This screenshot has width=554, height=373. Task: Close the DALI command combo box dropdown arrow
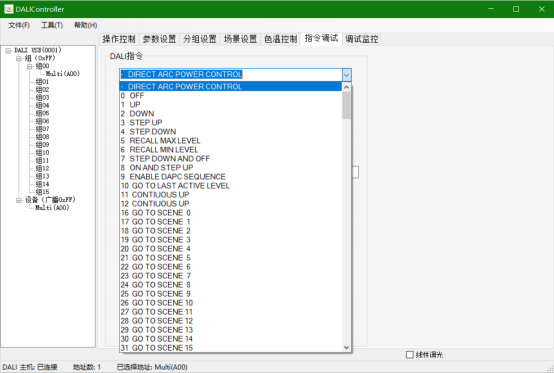tap(347, 75)
